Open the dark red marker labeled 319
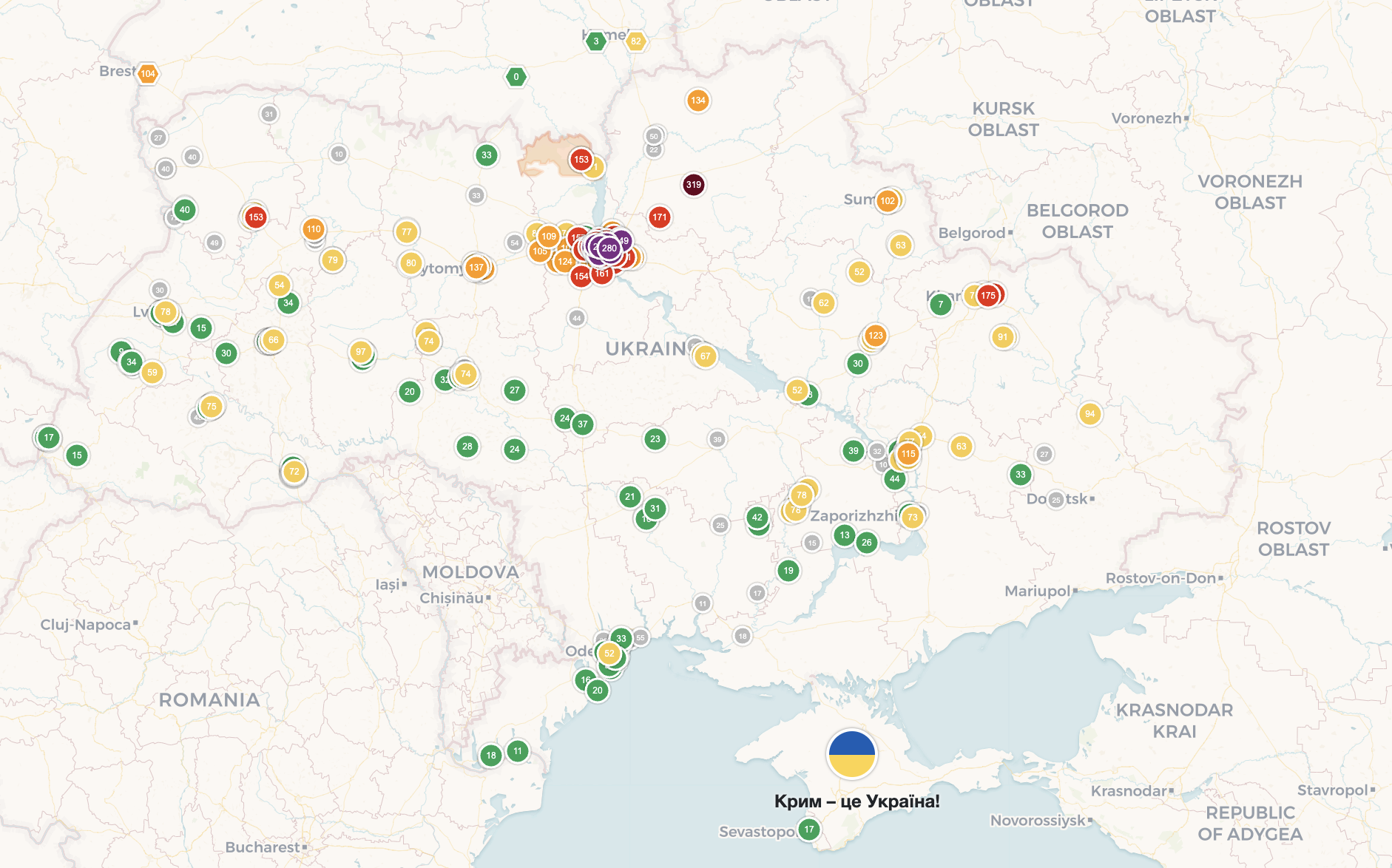Viewport: 1392px width, 868px height. coord(694,184)
